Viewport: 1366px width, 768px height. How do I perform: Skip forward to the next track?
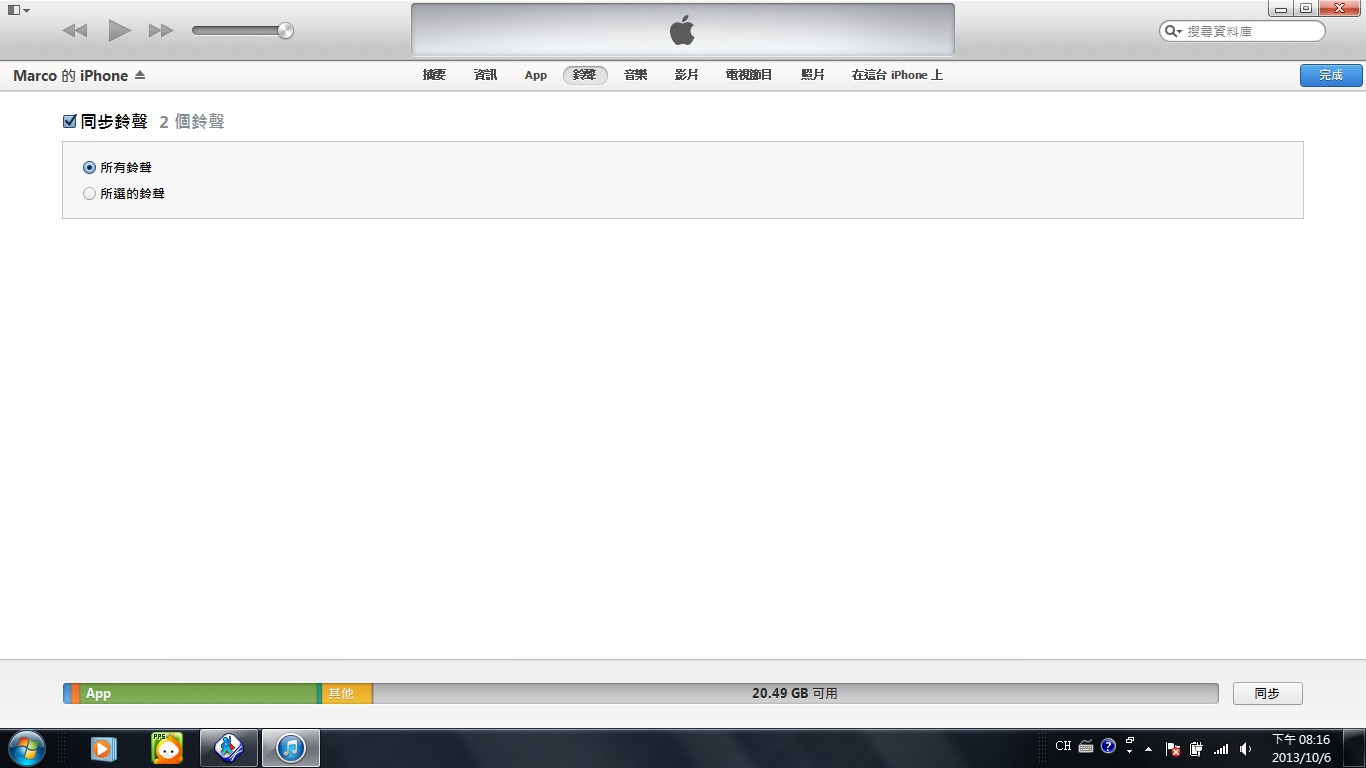161,31
